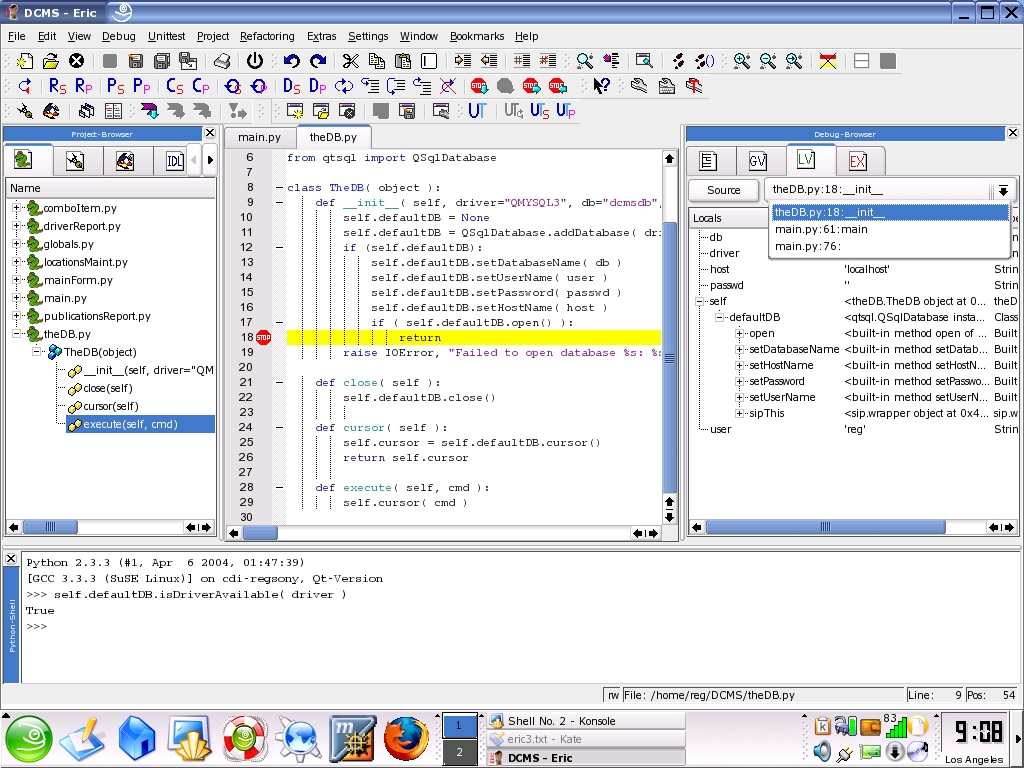Click the Source button in Debug-Browser
The height and width of the screenshot is (768, 1024).
[724, 190]
